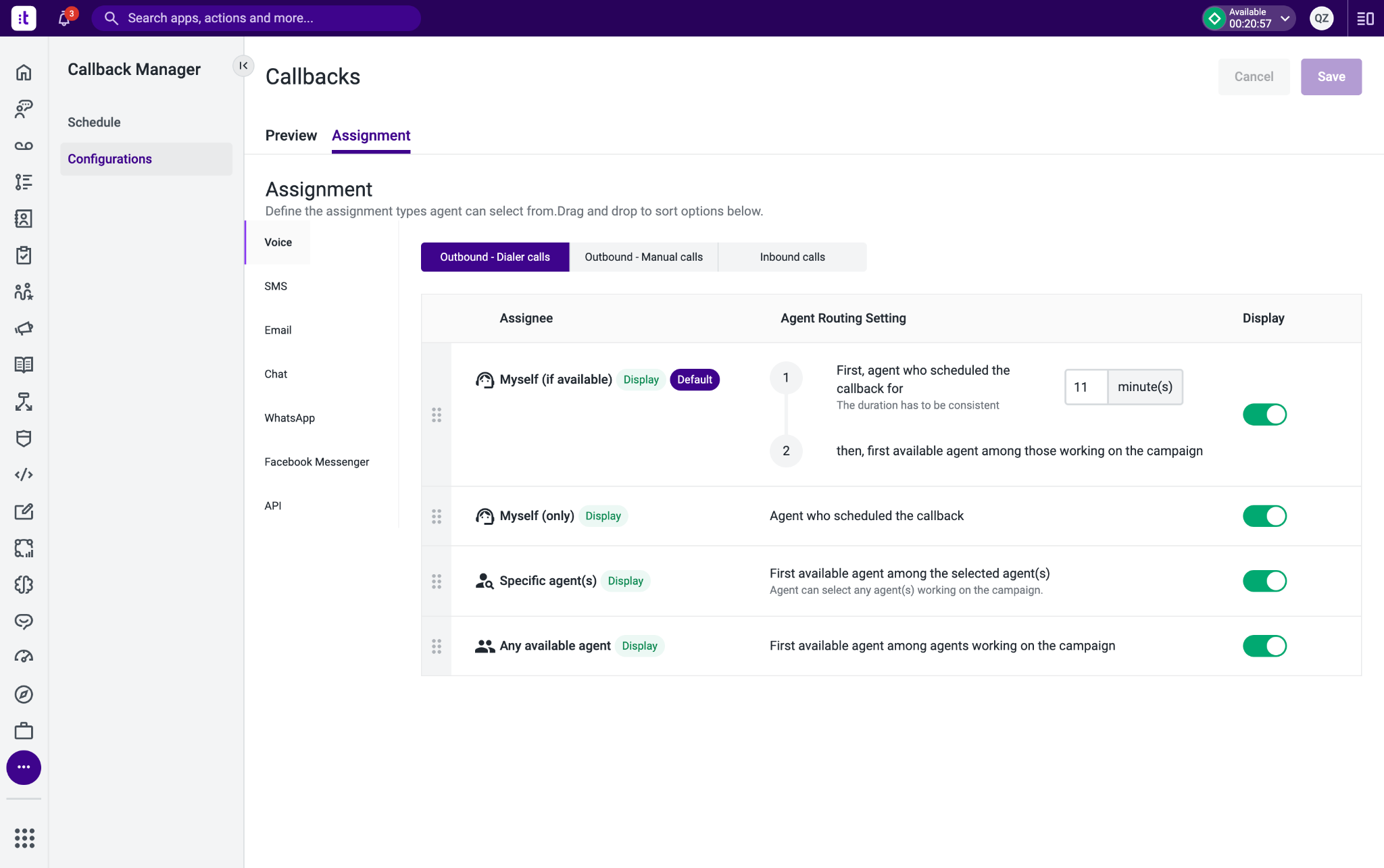Open the shield icon in the sidebar
The width and height of the screenshot is (1384, 868).
(24, 438)
